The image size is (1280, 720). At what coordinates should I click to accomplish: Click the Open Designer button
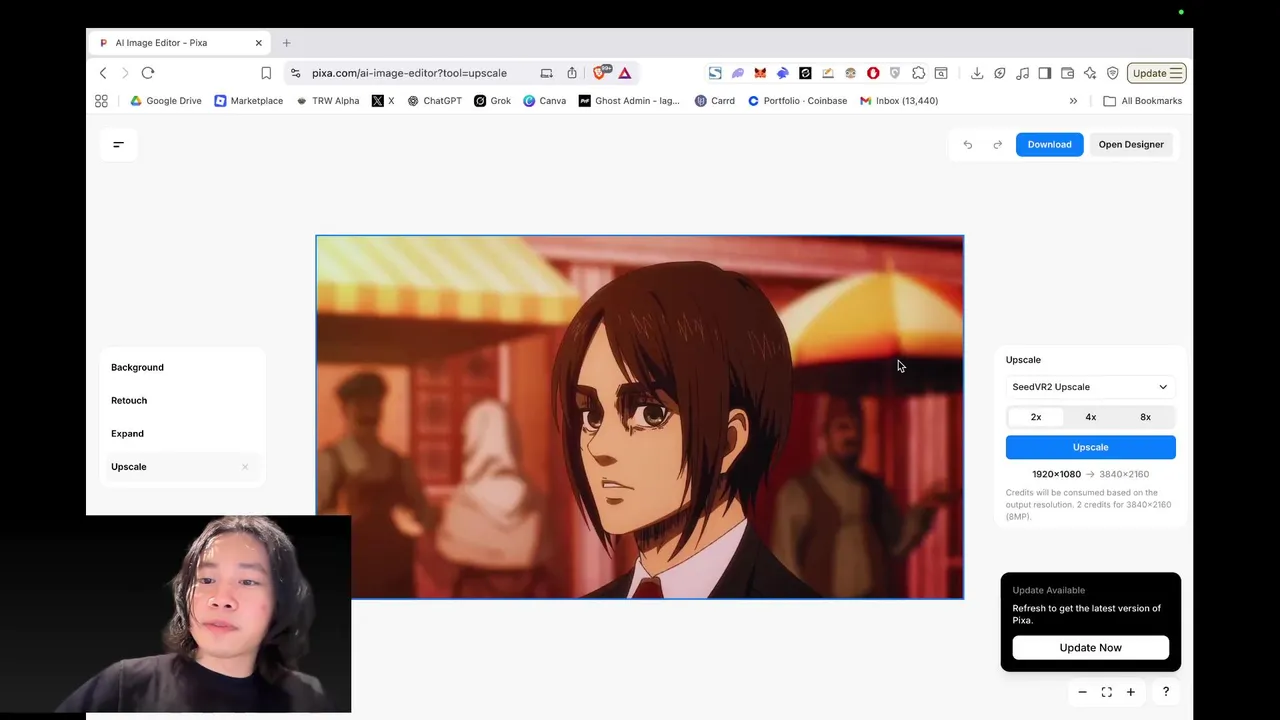click(1131, 145)
